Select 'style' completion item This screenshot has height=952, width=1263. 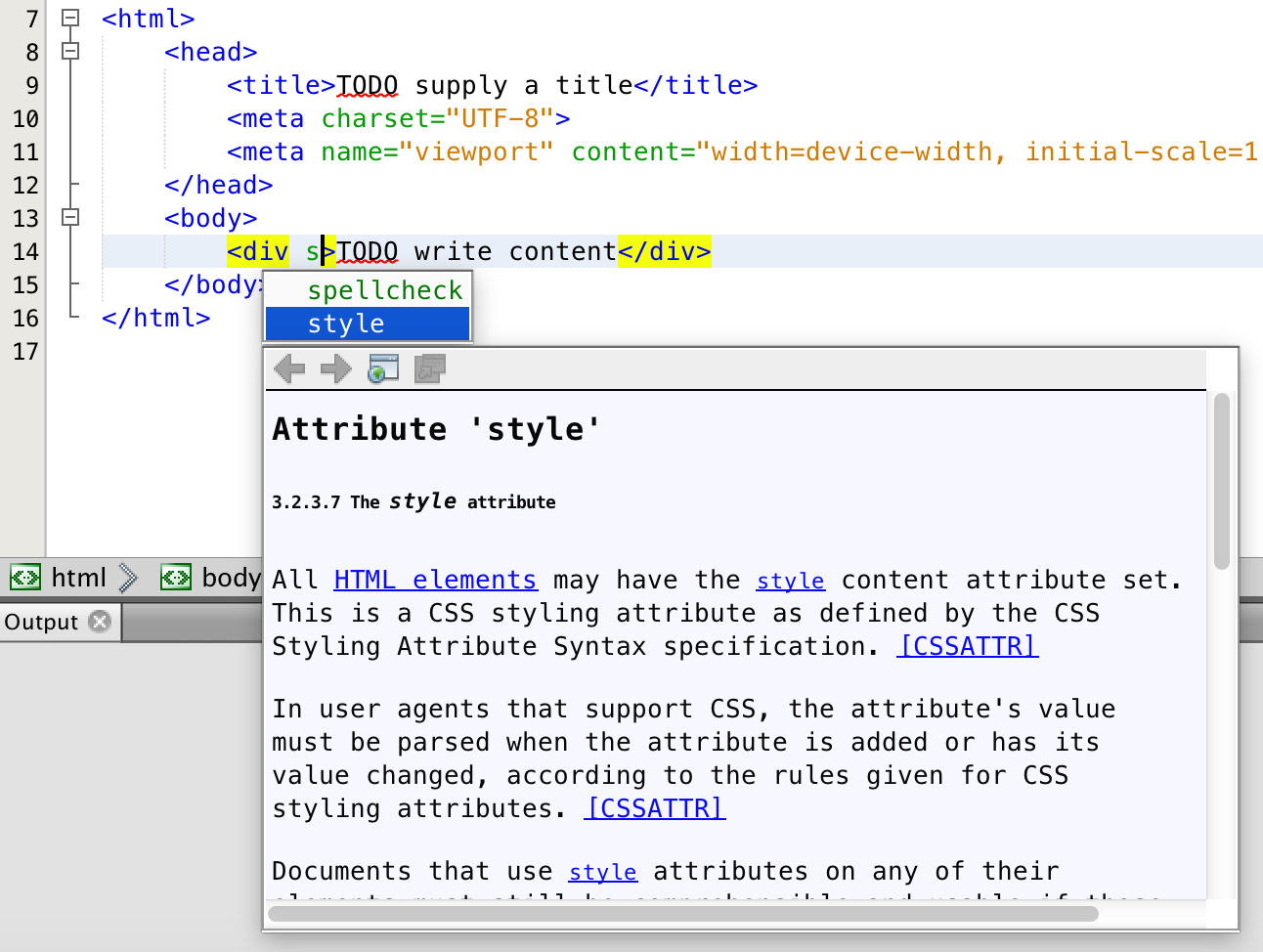368,324
